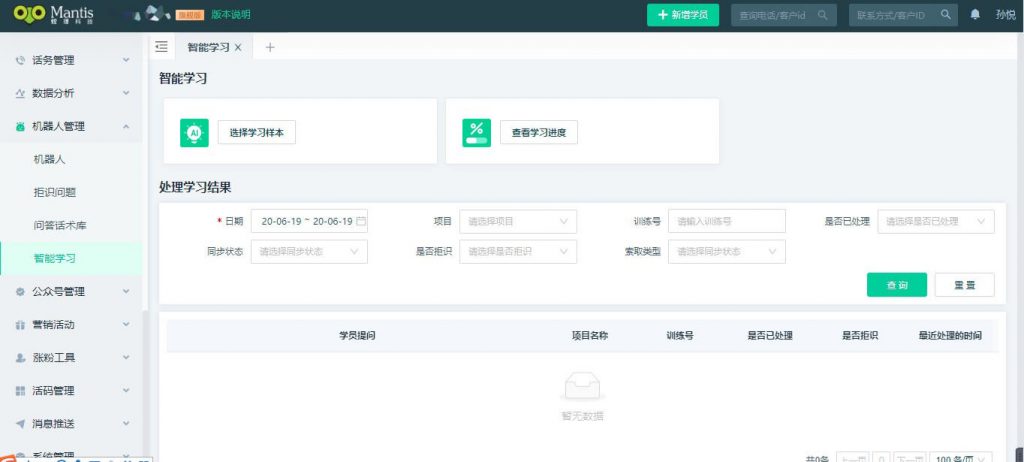Click the 训练号 column header
The image size is (1024, 462).
(680, 336)
